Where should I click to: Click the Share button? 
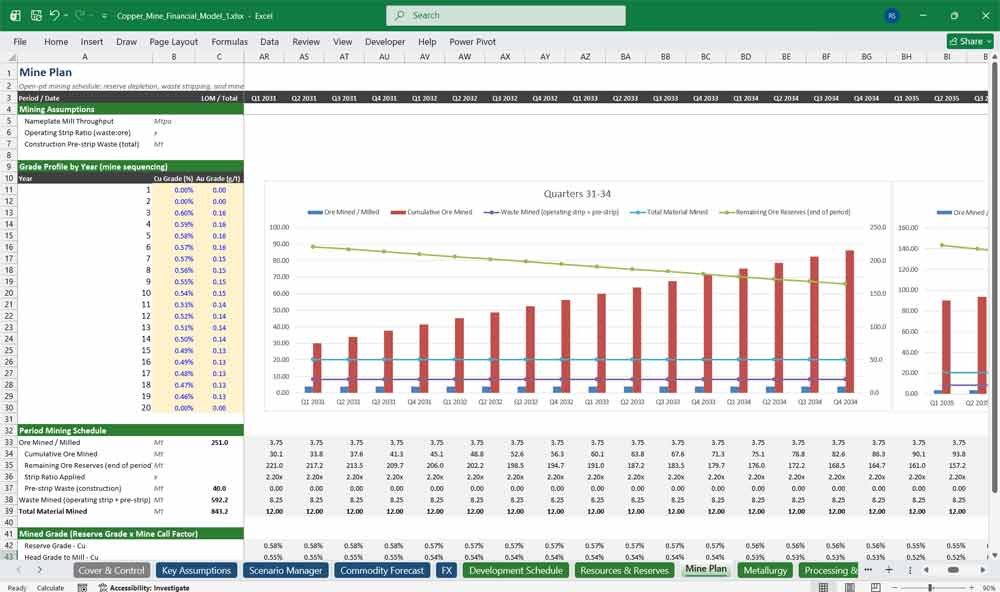click(970, 41)
